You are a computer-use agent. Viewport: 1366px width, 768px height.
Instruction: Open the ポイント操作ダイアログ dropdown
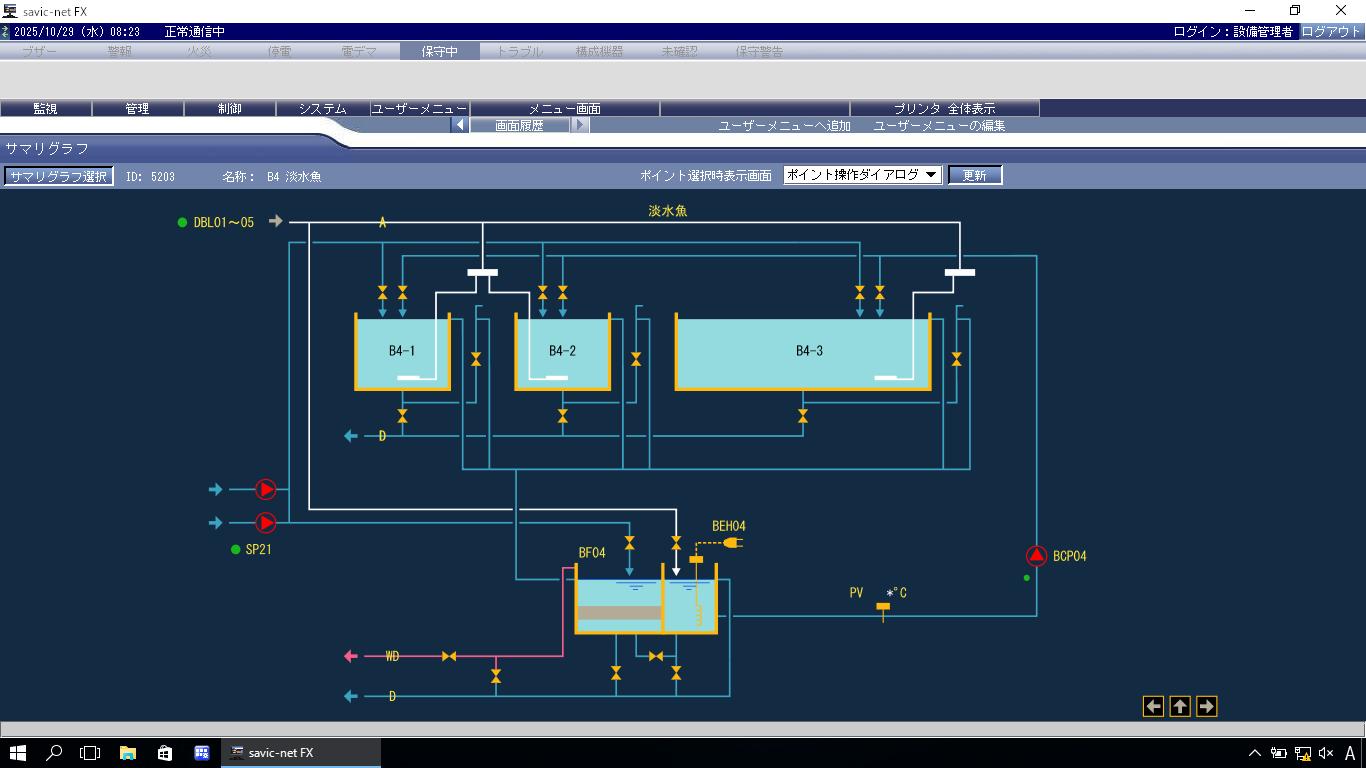(x=862, y=175)
